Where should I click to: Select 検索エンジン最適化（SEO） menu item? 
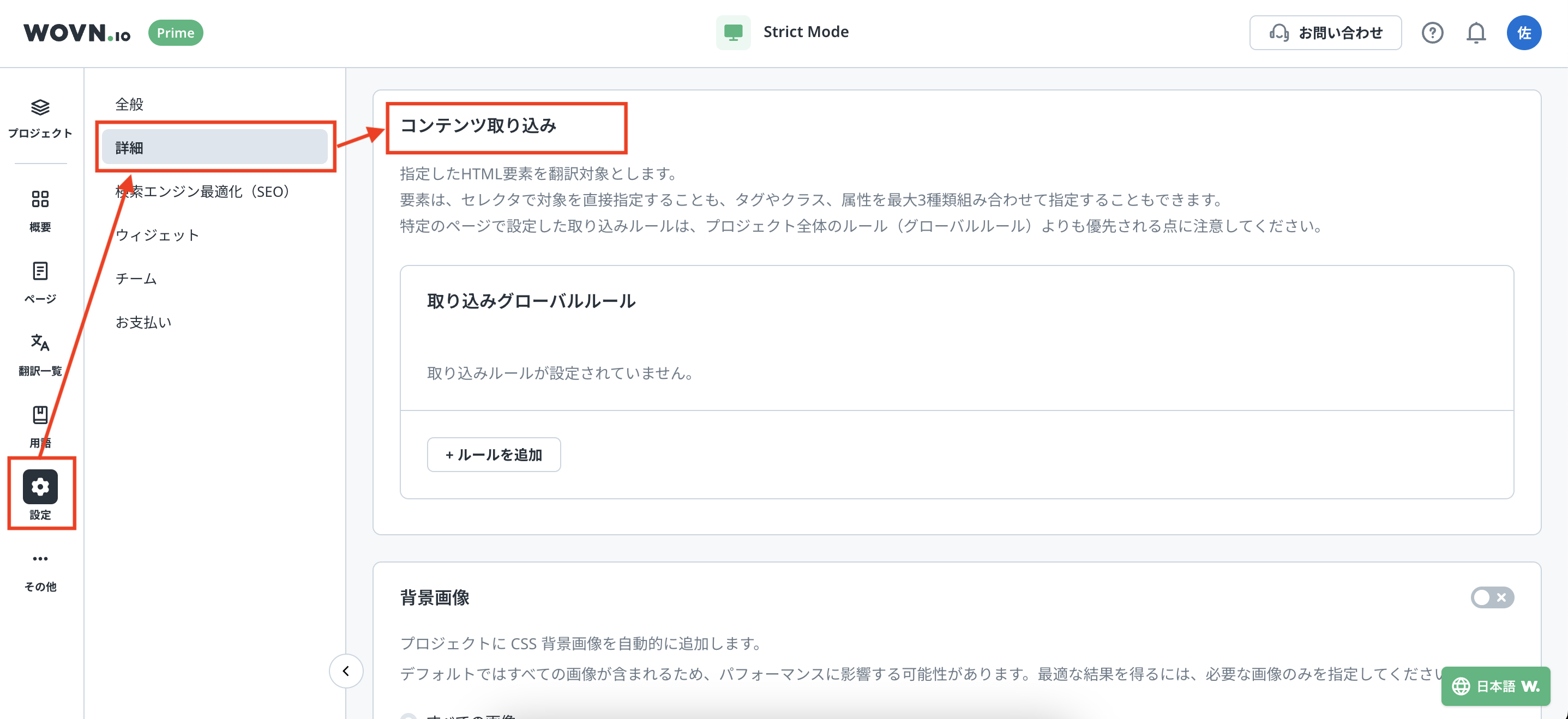coord(203,192)
